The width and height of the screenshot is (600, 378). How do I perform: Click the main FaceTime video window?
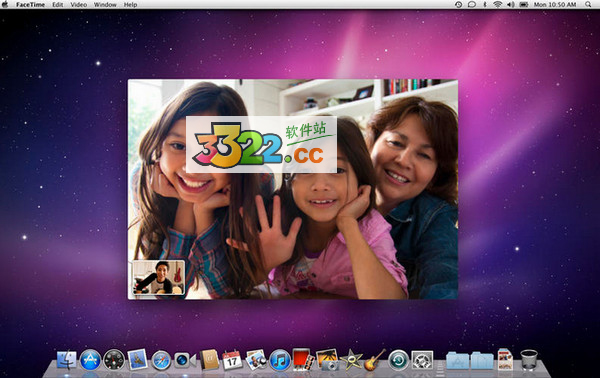[x=293, y=189]
